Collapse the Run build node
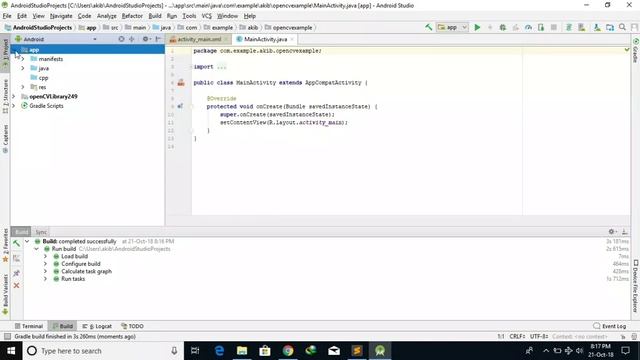This screenshot has height=360, width=640. point(36,249)
